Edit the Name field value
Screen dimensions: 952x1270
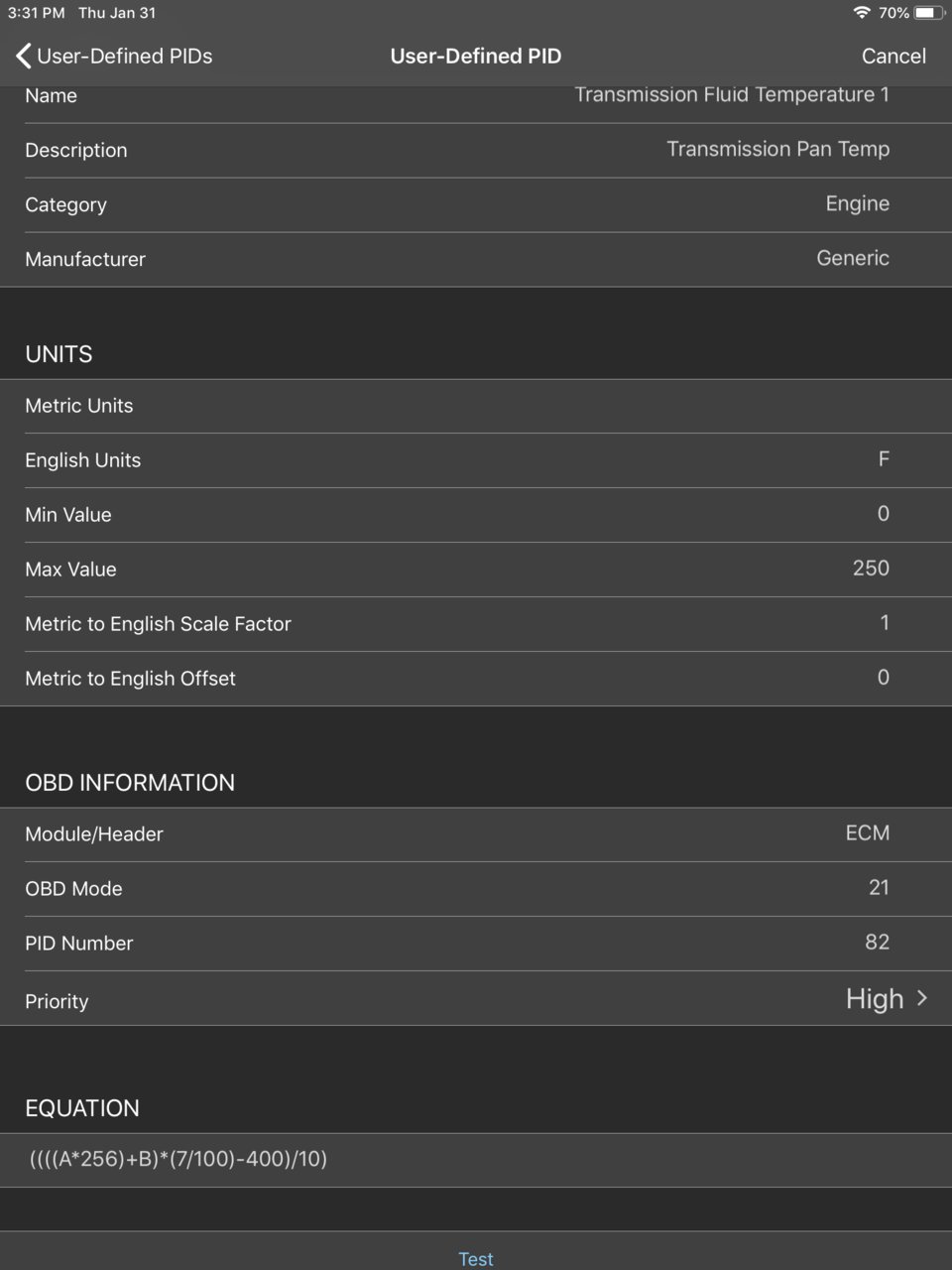click(x=732, y=95)
